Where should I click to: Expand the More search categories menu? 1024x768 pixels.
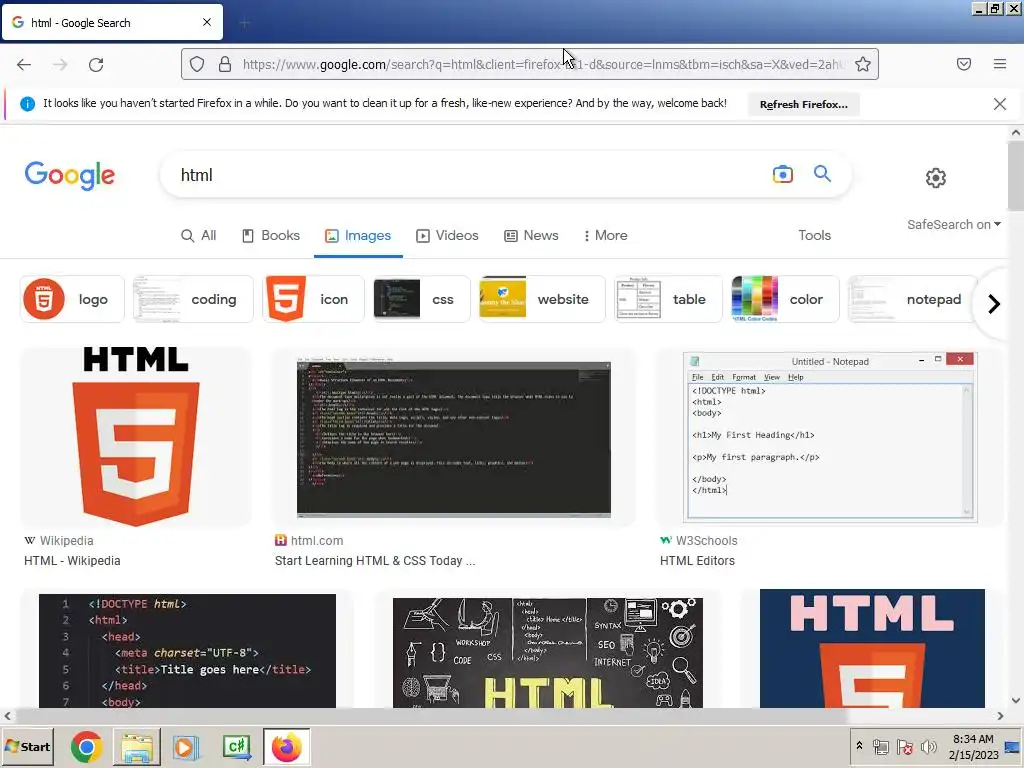pyautogui.click(x=605, y=235)
